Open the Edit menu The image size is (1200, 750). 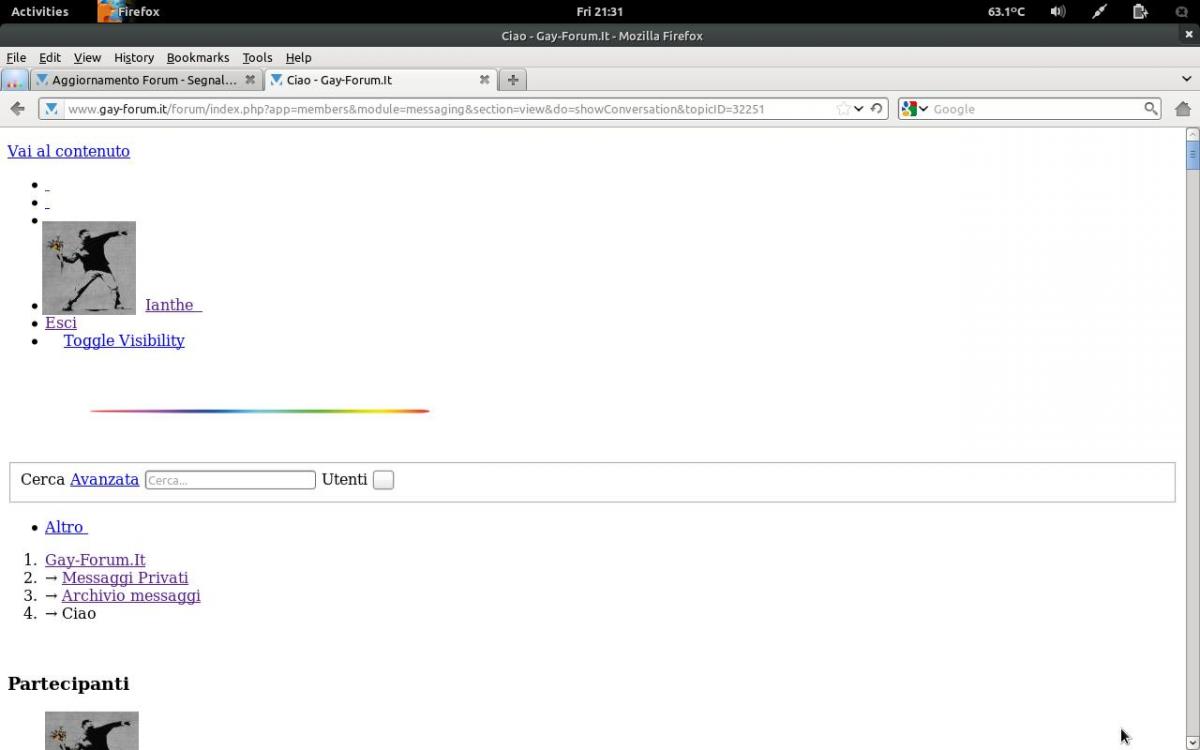pyautogui.click(x=50, y=58)
